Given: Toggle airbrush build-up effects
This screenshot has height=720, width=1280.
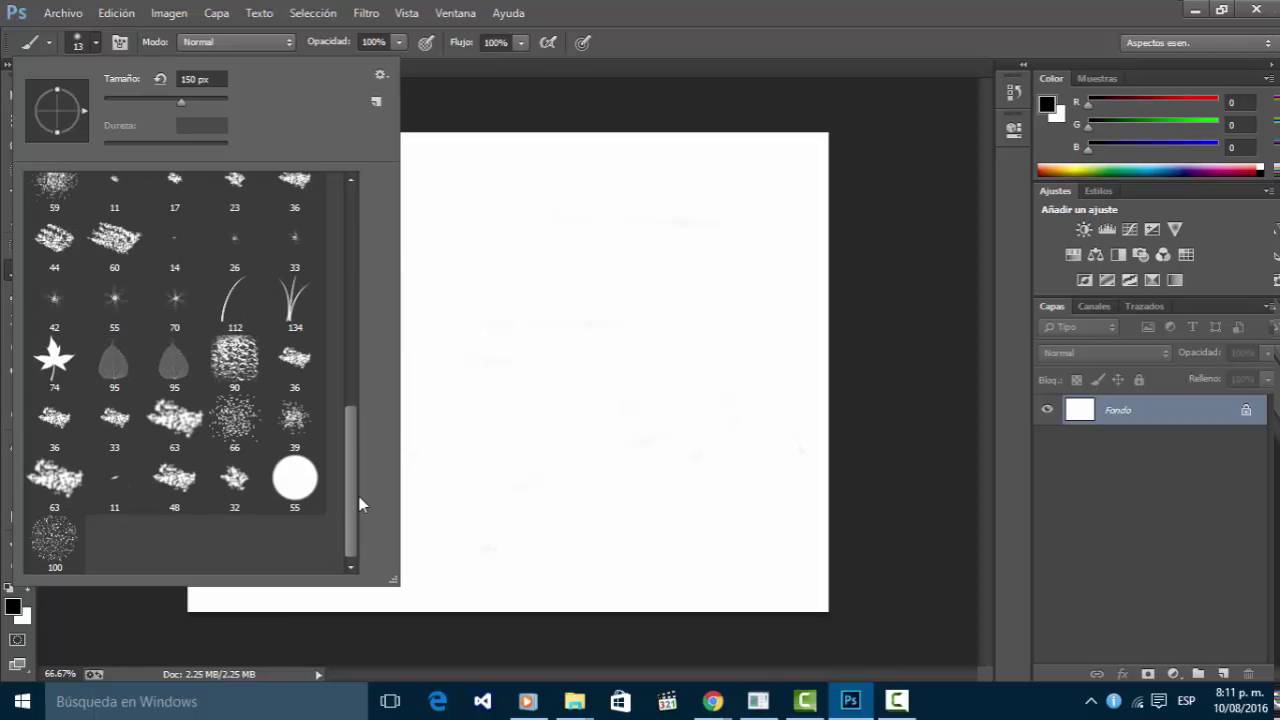Looking at the screenshot, I should pos(547,43).
